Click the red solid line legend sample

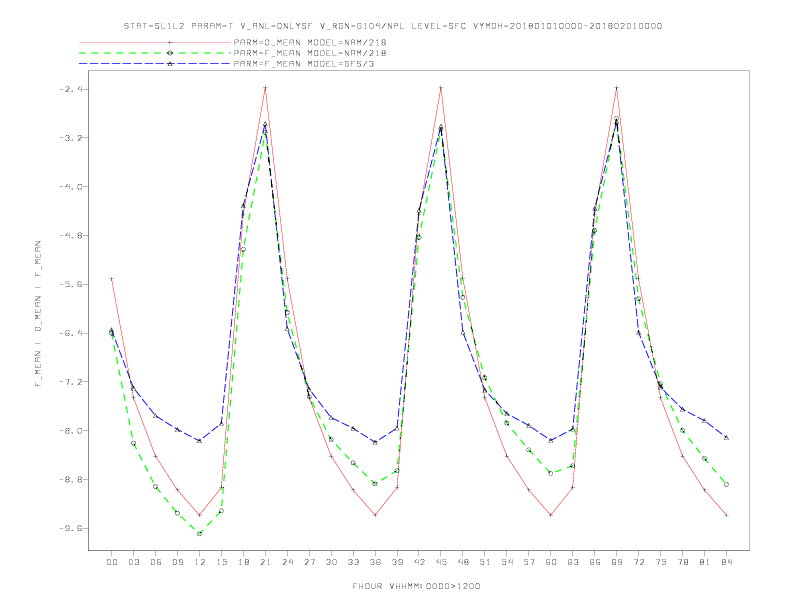[155, 42]
